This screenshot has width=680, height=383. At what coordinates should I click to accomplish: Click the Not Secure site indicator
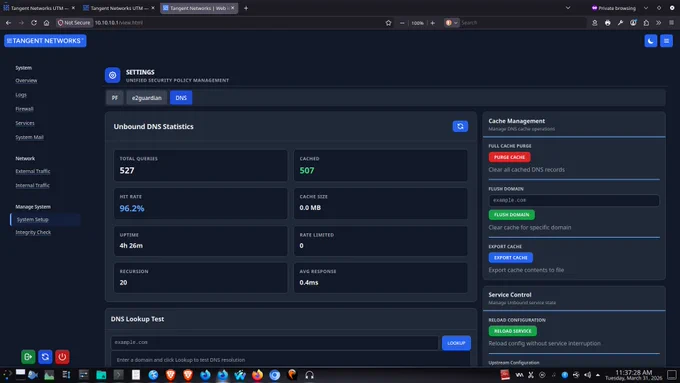point(74,23)
